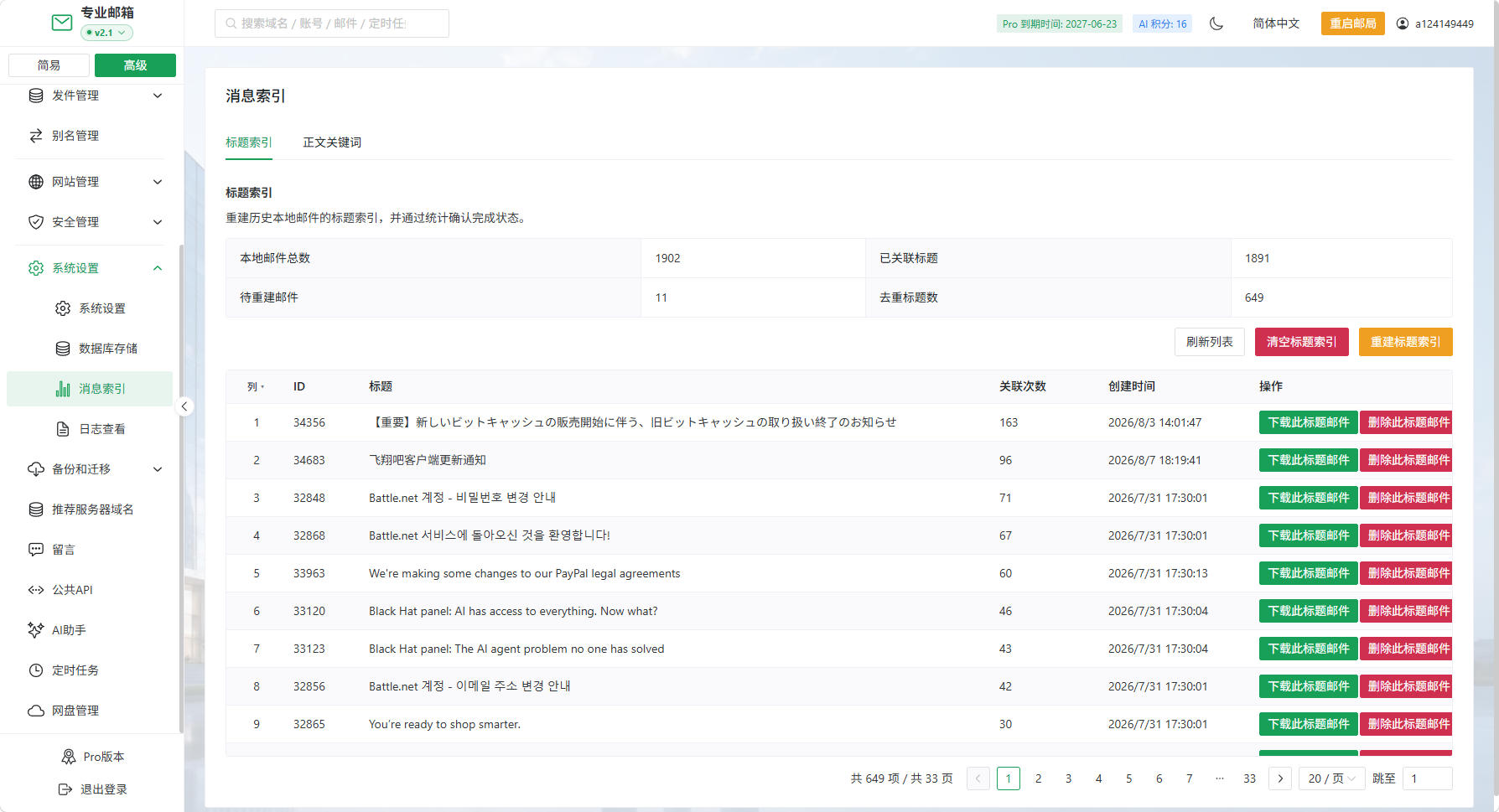This screenshot has height=812, width=1499.
Task: Go to pagination page 7
Action: [x=1189, y=778]
